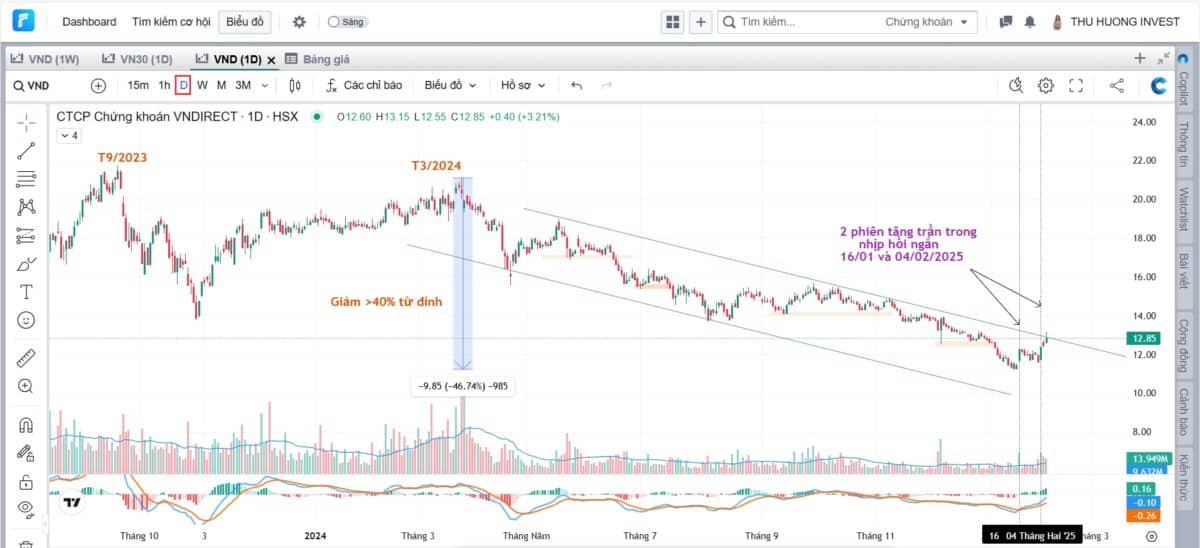Screen dimensions: 1200x548
Task: Click the trash remove-drawings icon
Action: (26, 543)
